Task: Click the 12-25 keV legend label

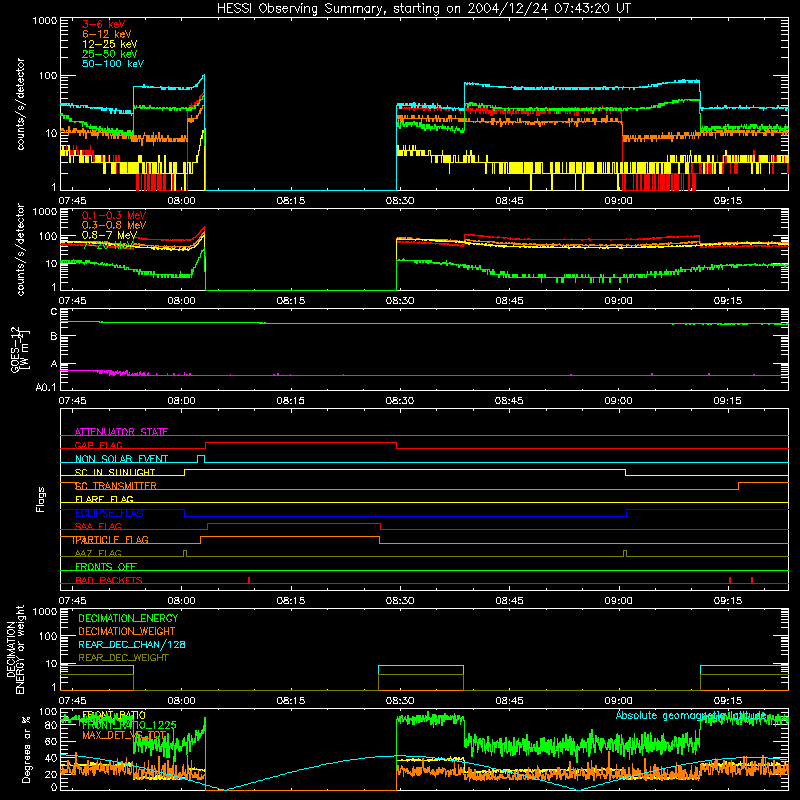Action: (x=110, y=44)
